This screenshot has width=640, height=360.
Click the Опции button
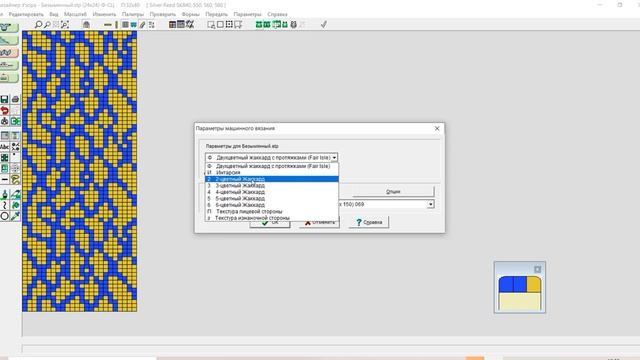pyautogui.click(x=393, y=191)
